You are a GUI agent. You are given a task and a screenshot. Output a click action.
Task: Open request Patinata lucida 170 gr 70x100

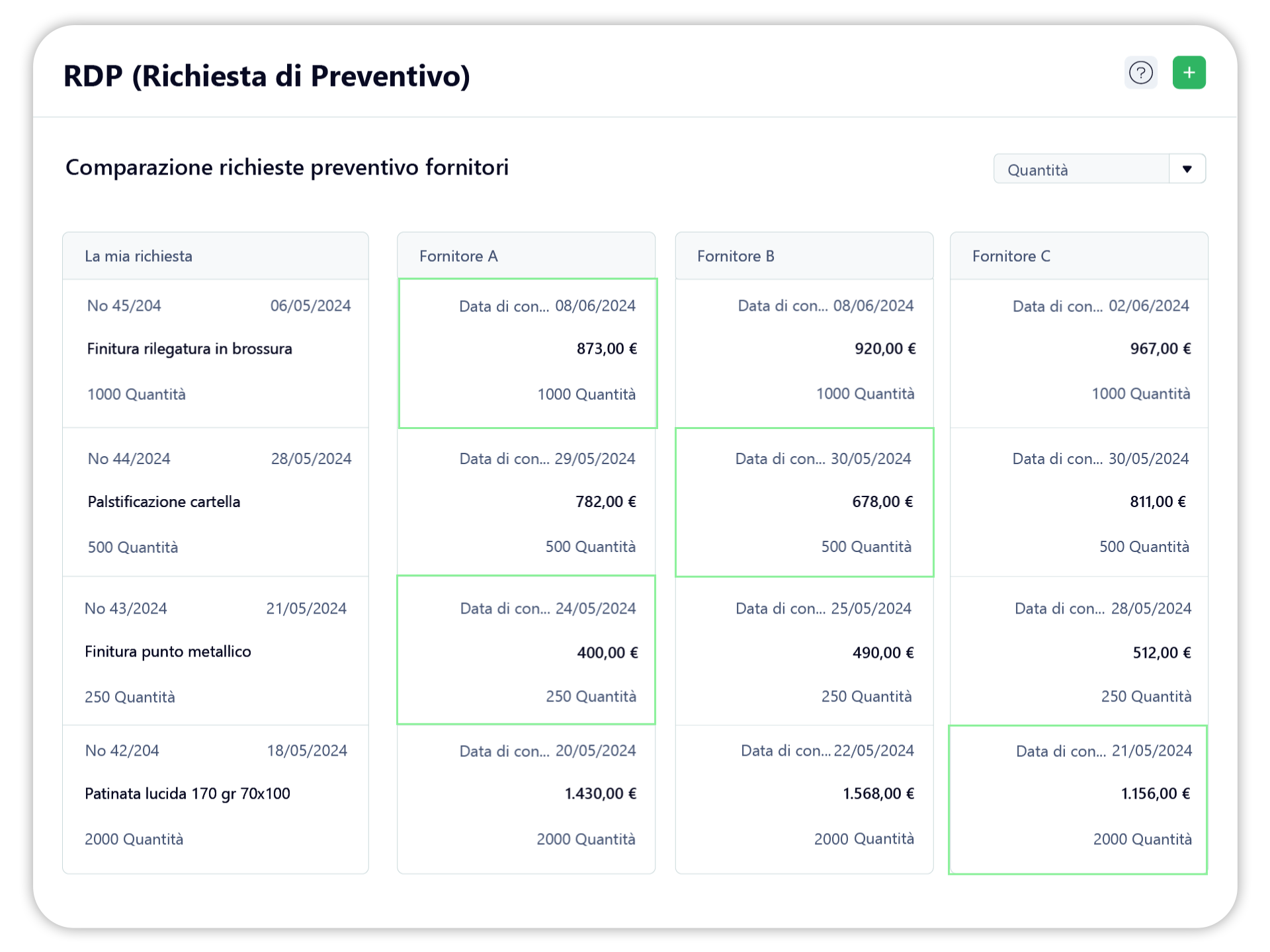[216, 799]
